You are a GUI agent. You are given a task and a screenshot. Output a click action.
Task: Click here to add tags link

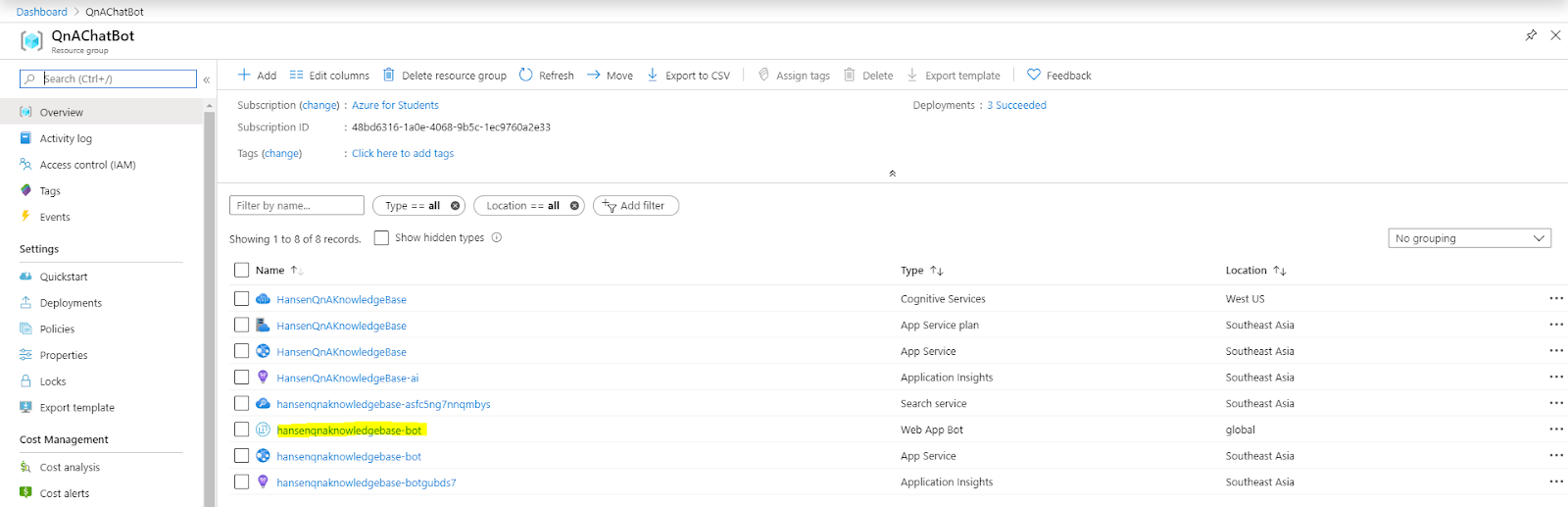[x=403, y=153]
